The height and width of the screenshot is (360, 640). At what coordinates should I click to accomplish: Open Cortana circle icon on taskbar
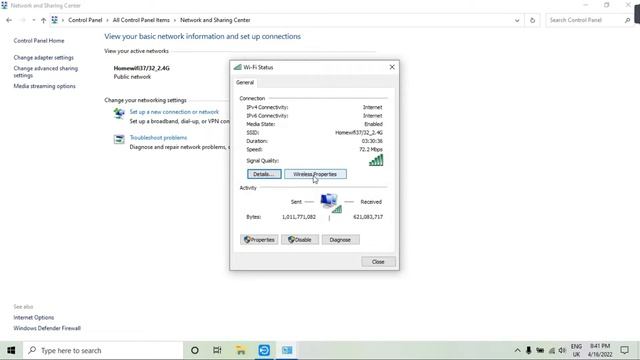195,350
